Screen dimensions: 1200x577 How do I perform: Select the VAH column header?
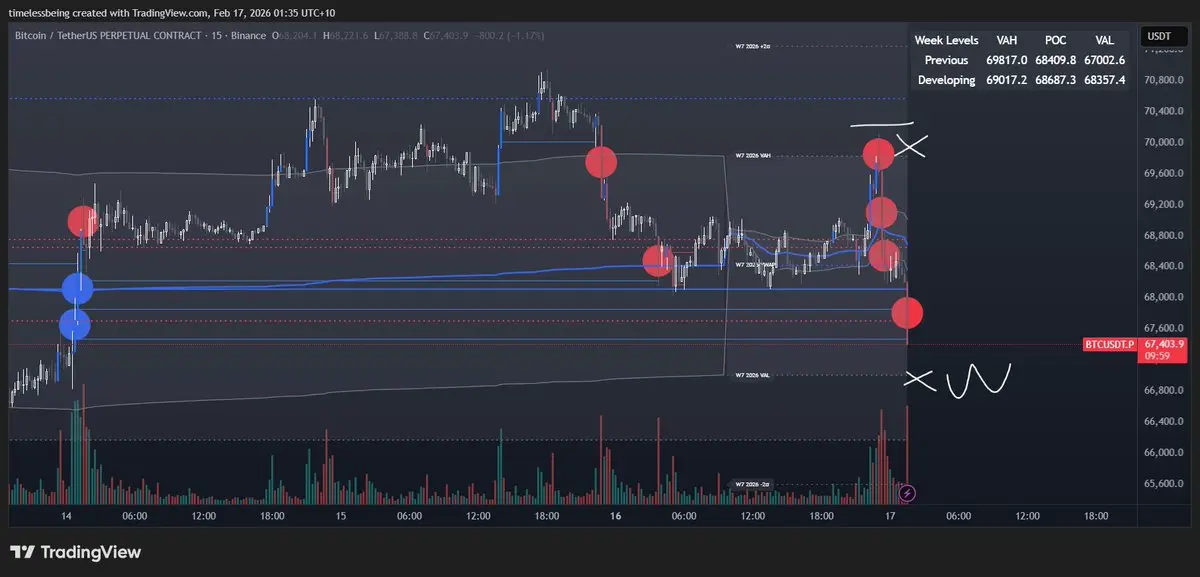[x=1008, y=40]
